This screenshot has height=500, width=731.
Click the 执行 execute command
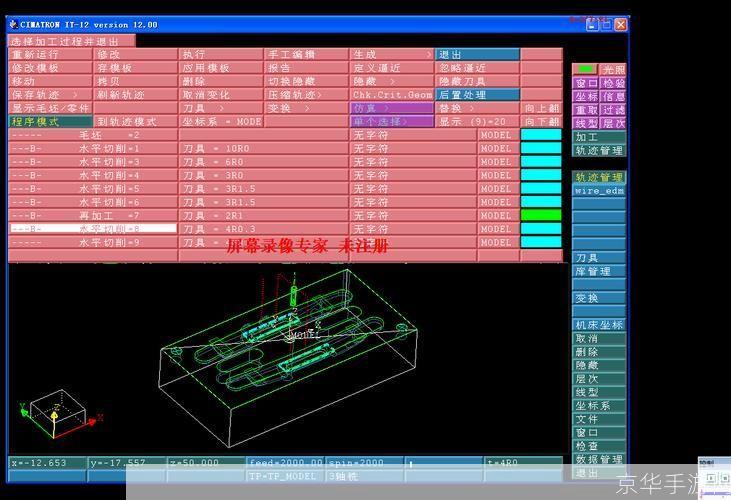[221, 54]
